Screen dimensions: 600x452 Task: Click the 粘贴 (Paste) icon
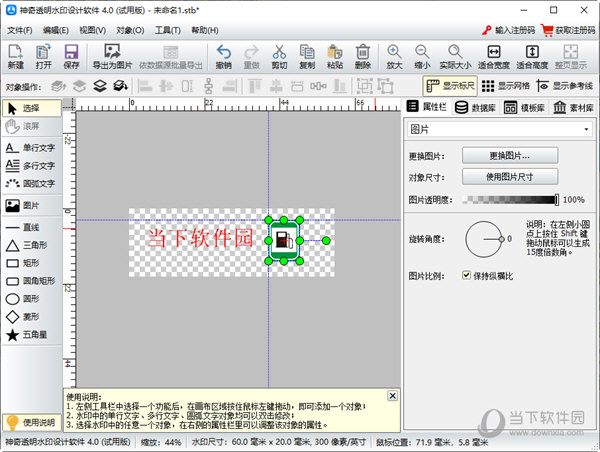tap(335, 57)
